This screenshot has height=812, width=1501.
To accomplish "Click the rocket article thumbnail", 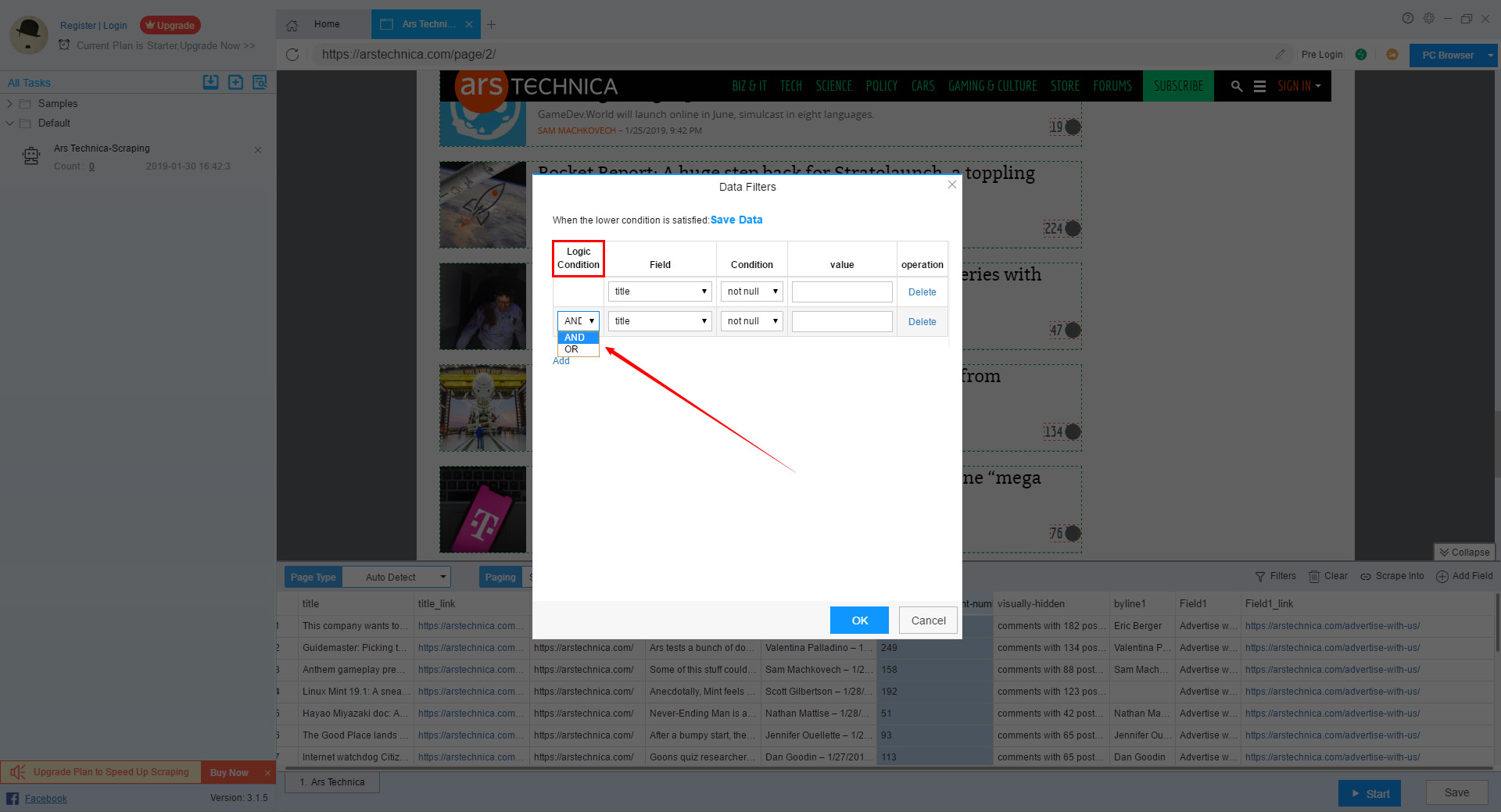I will [x=483, y=205].
